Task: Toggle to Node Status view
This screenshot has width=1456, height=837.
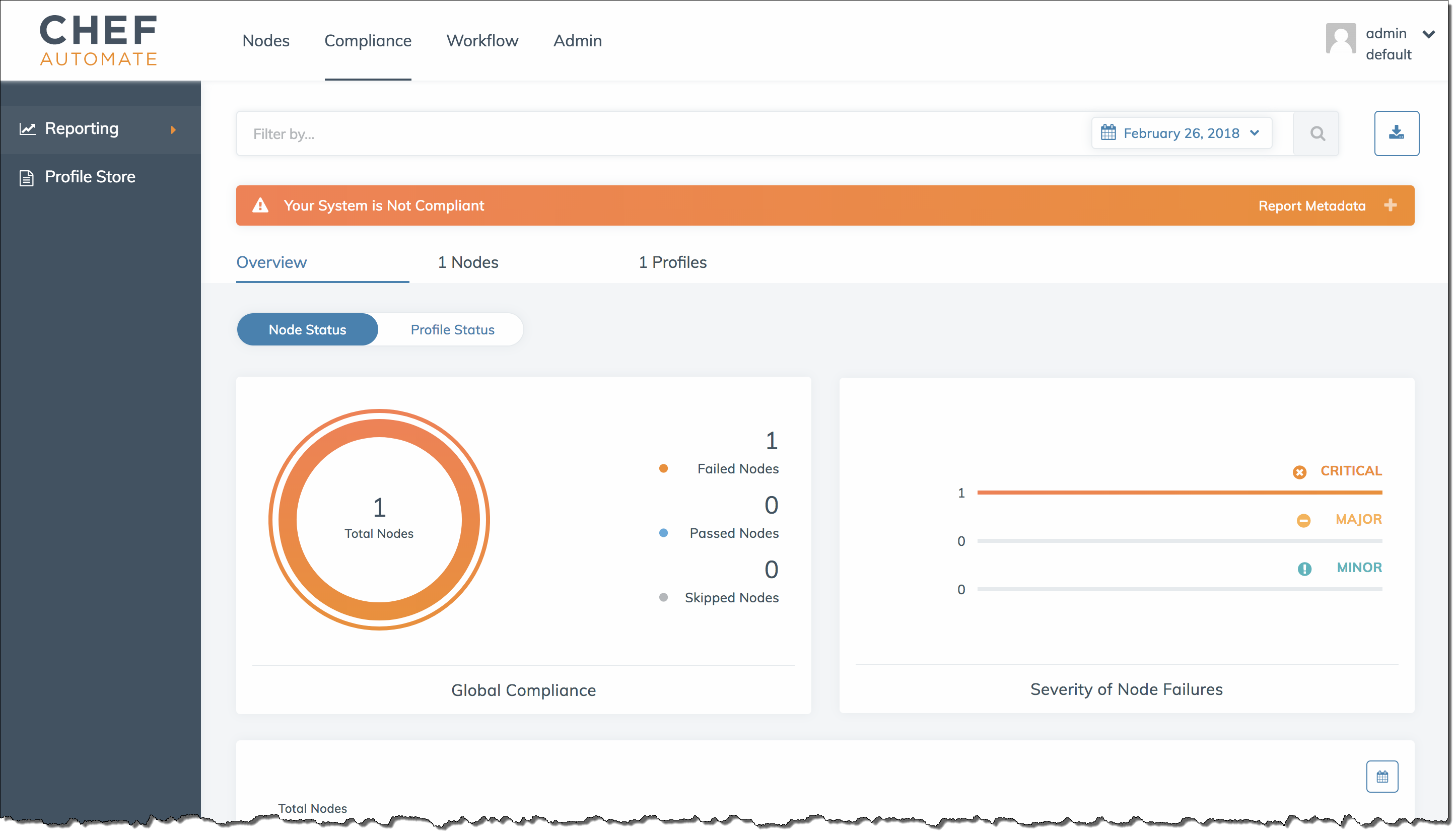Action: tap(307, 329)
